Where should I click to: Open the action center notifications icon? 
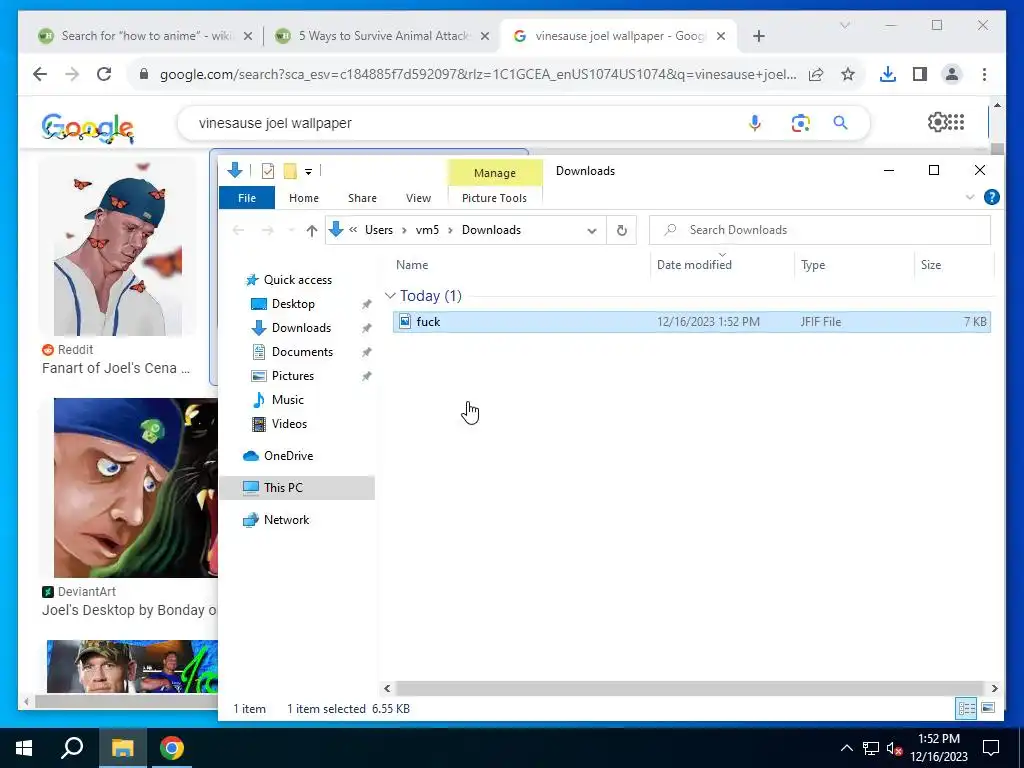991,748
